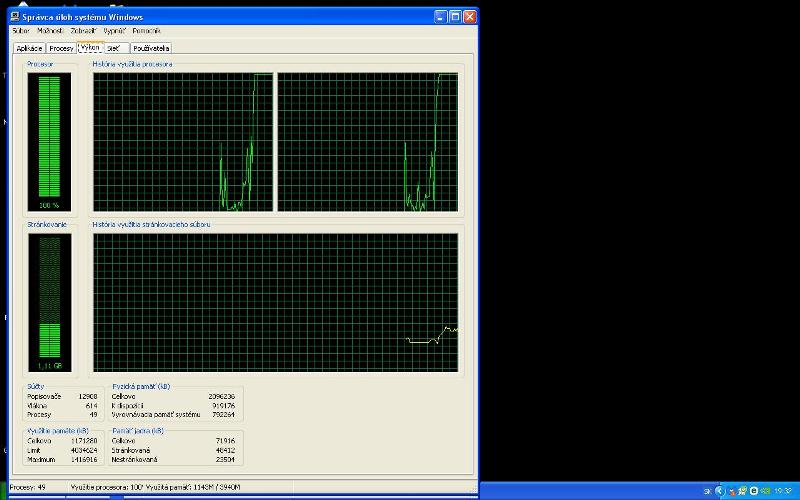Switch to the Procesy tab

coord(61,48)
